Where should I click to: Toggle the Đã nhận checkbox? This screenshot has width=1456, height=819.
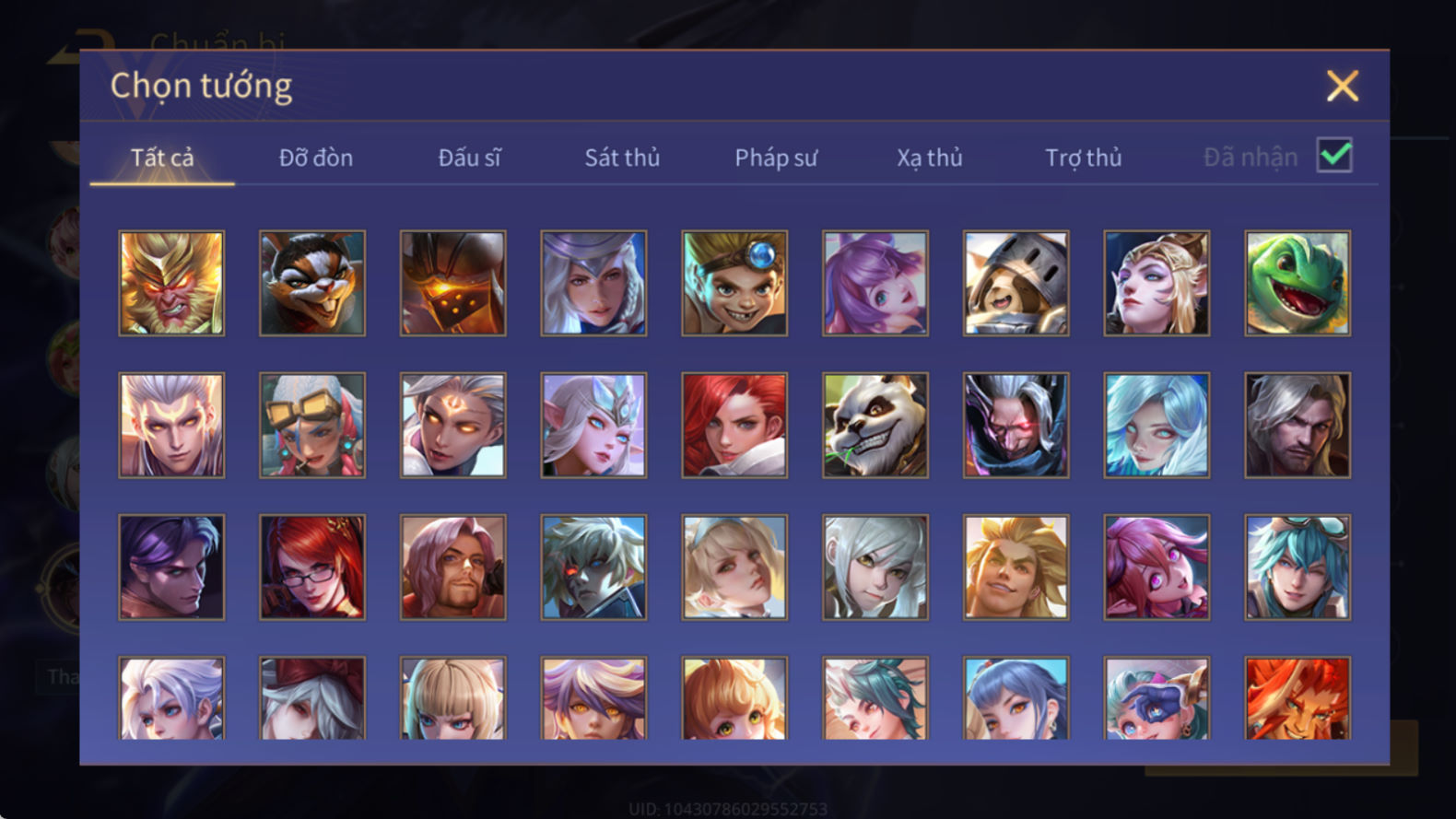(1334, 155)
